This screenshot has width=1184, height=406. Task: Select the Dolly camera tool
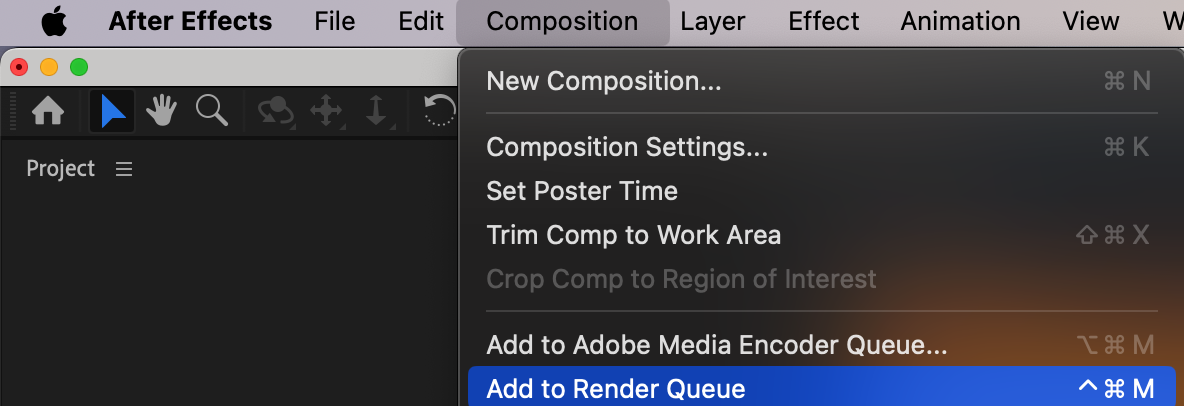(x=376, y=111)
